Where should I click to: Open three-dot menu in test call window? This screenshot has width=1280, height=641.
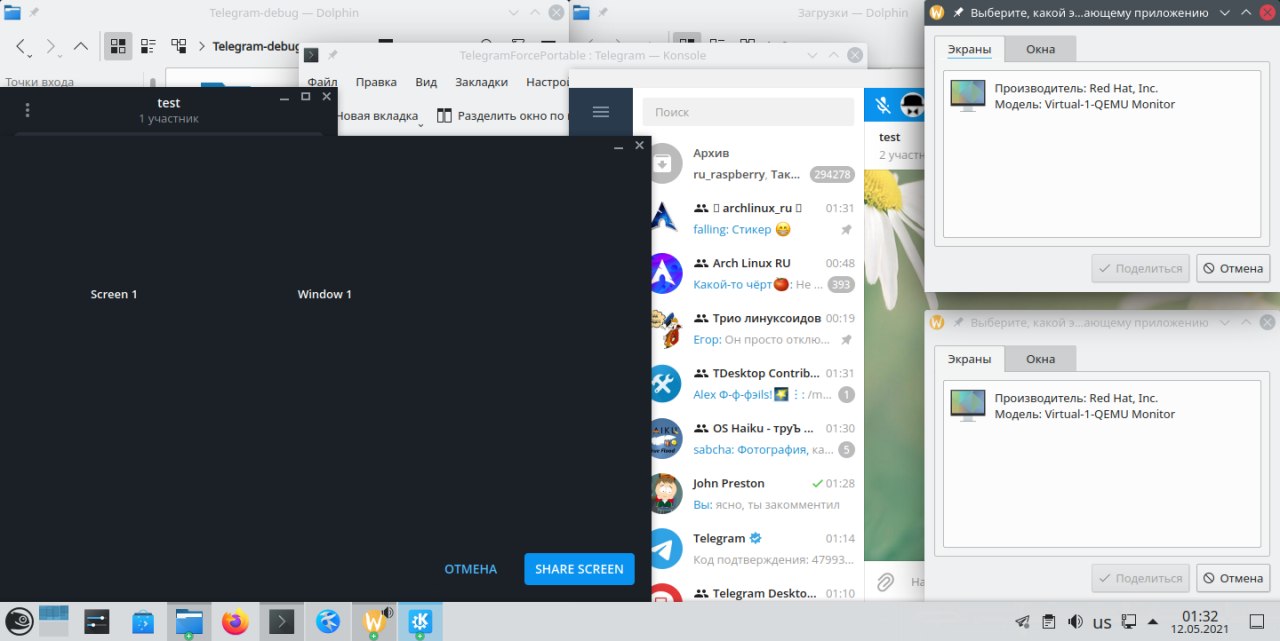click(27, 110)
